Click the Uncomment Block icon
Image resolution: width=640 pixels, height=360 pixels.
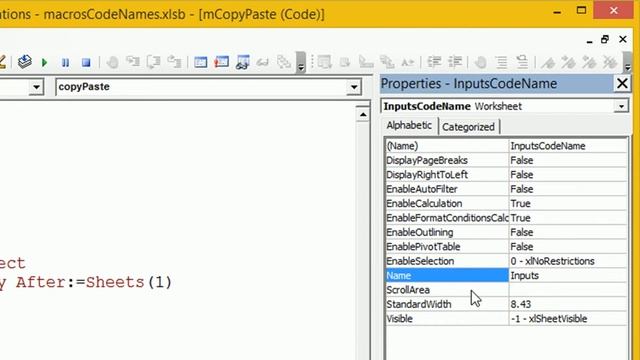pos(522,62)
